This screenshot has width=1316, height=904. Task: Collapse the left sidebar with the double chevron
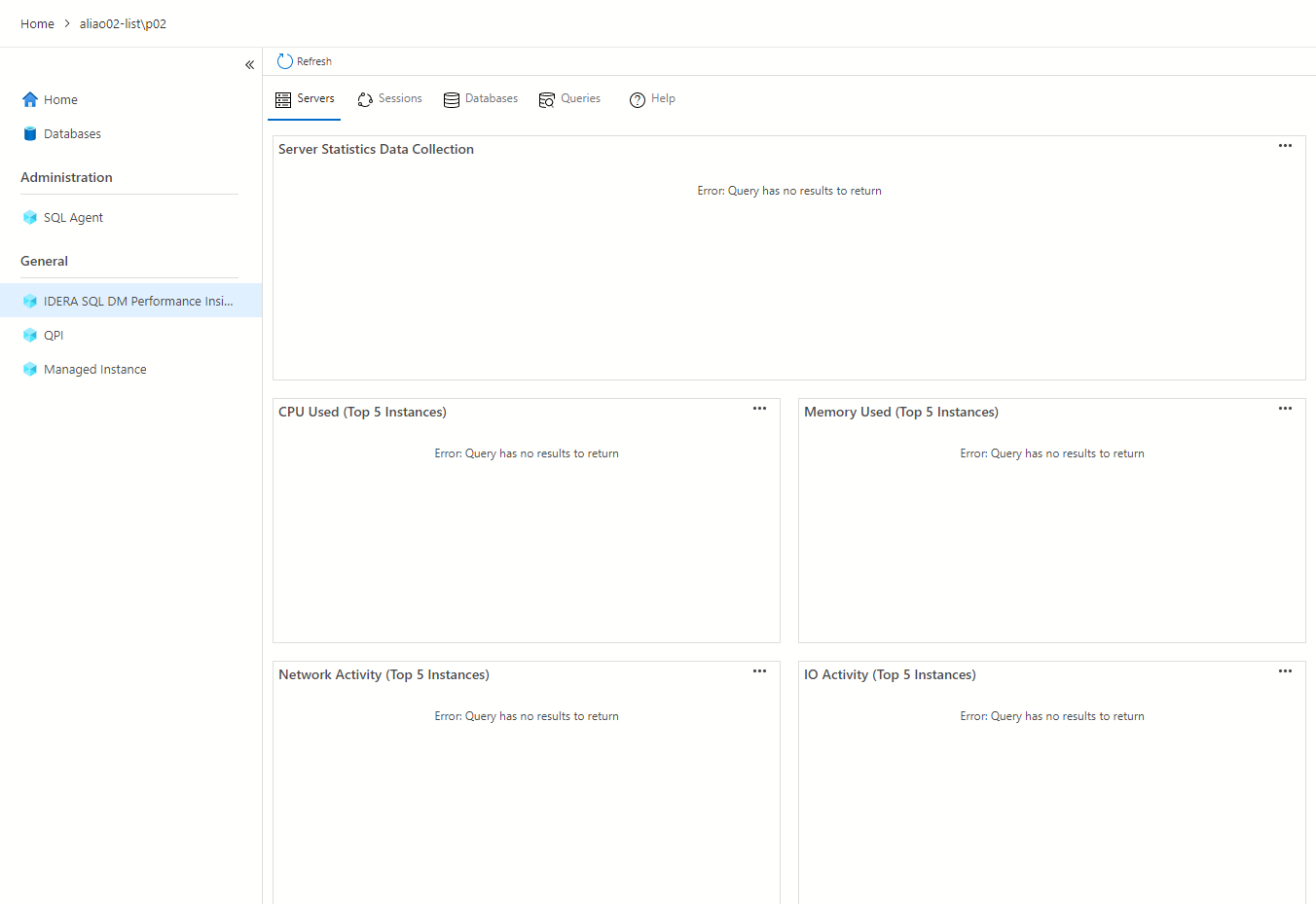coord(249,64)
